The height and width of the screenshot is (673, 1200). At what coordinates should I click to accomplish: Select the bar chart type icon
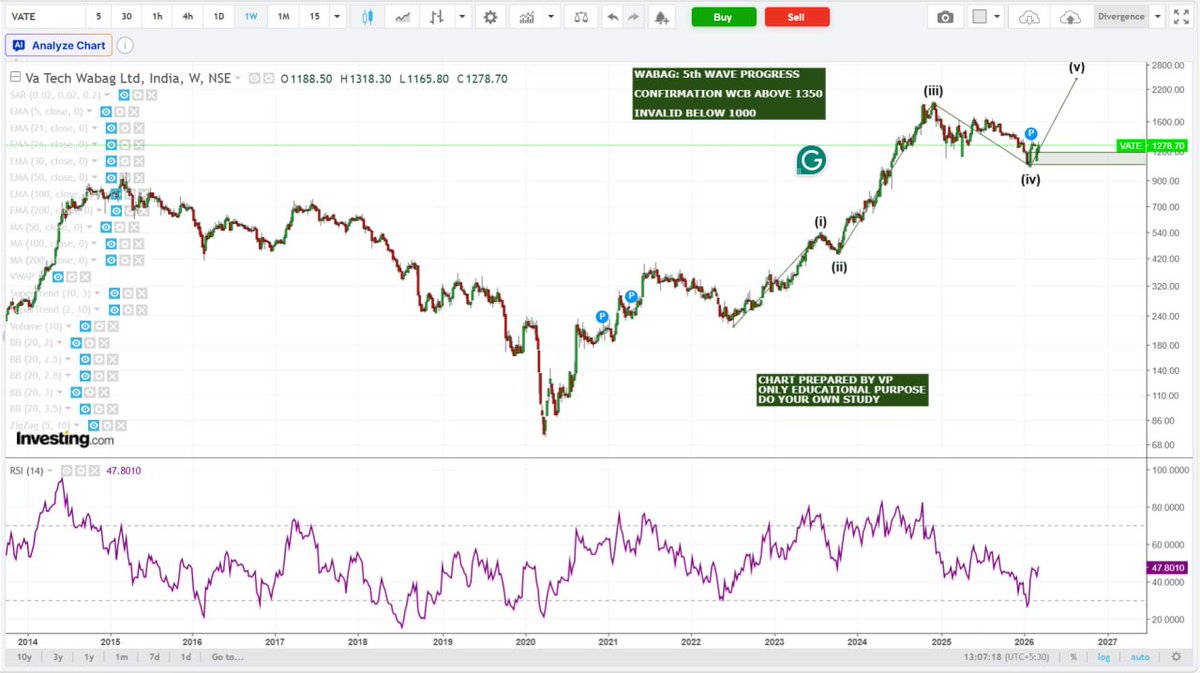437,17
